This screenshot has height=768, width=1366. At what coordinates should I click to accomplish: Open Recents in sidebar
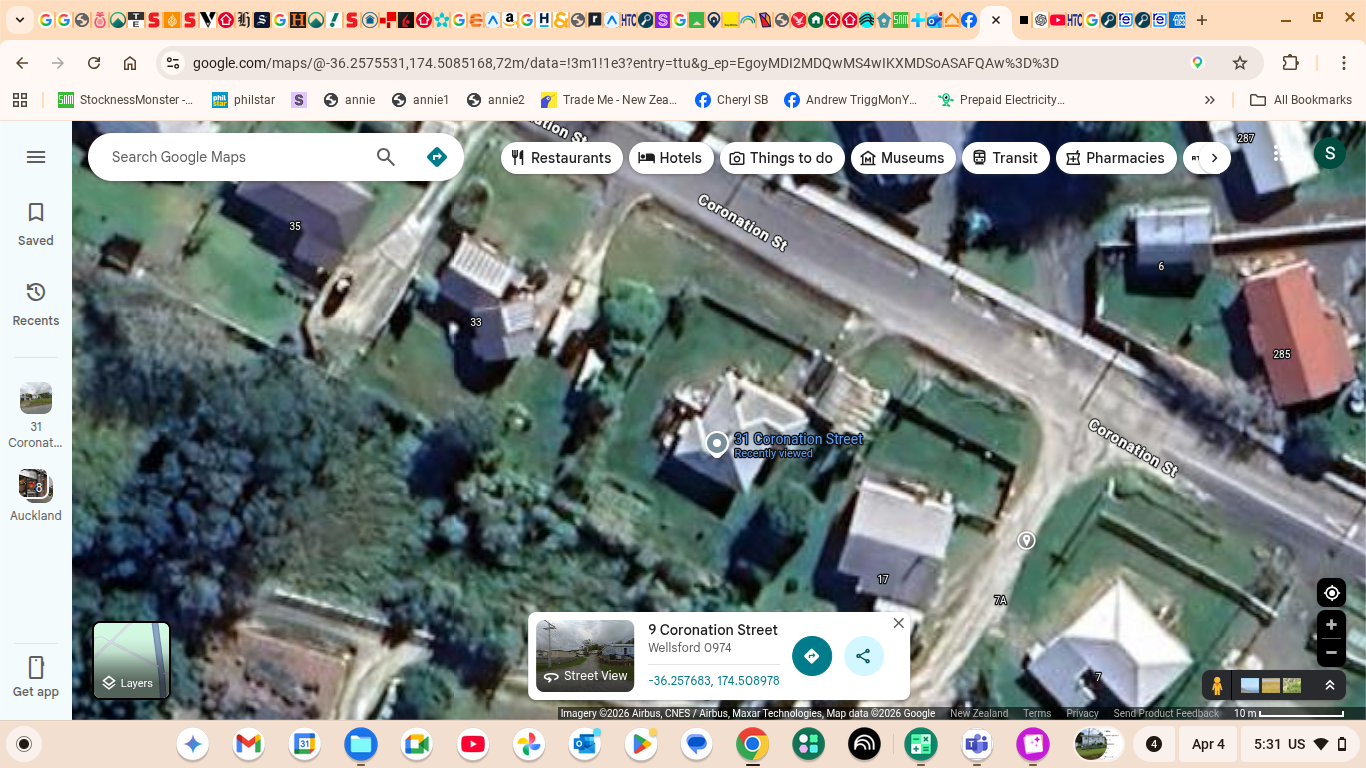click(x=36, y=303)
